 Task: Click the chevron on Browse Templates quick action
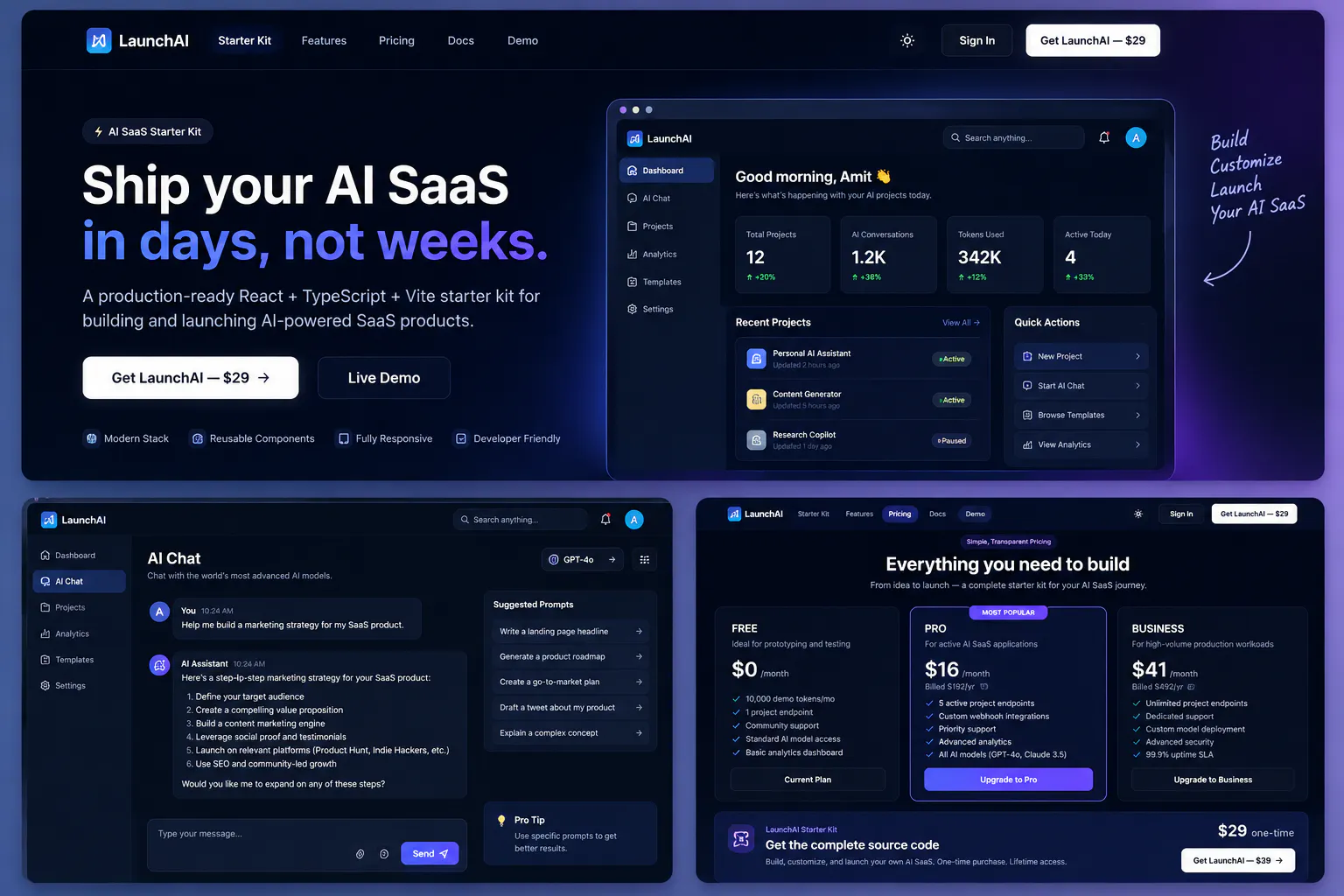pos(1137,416)
